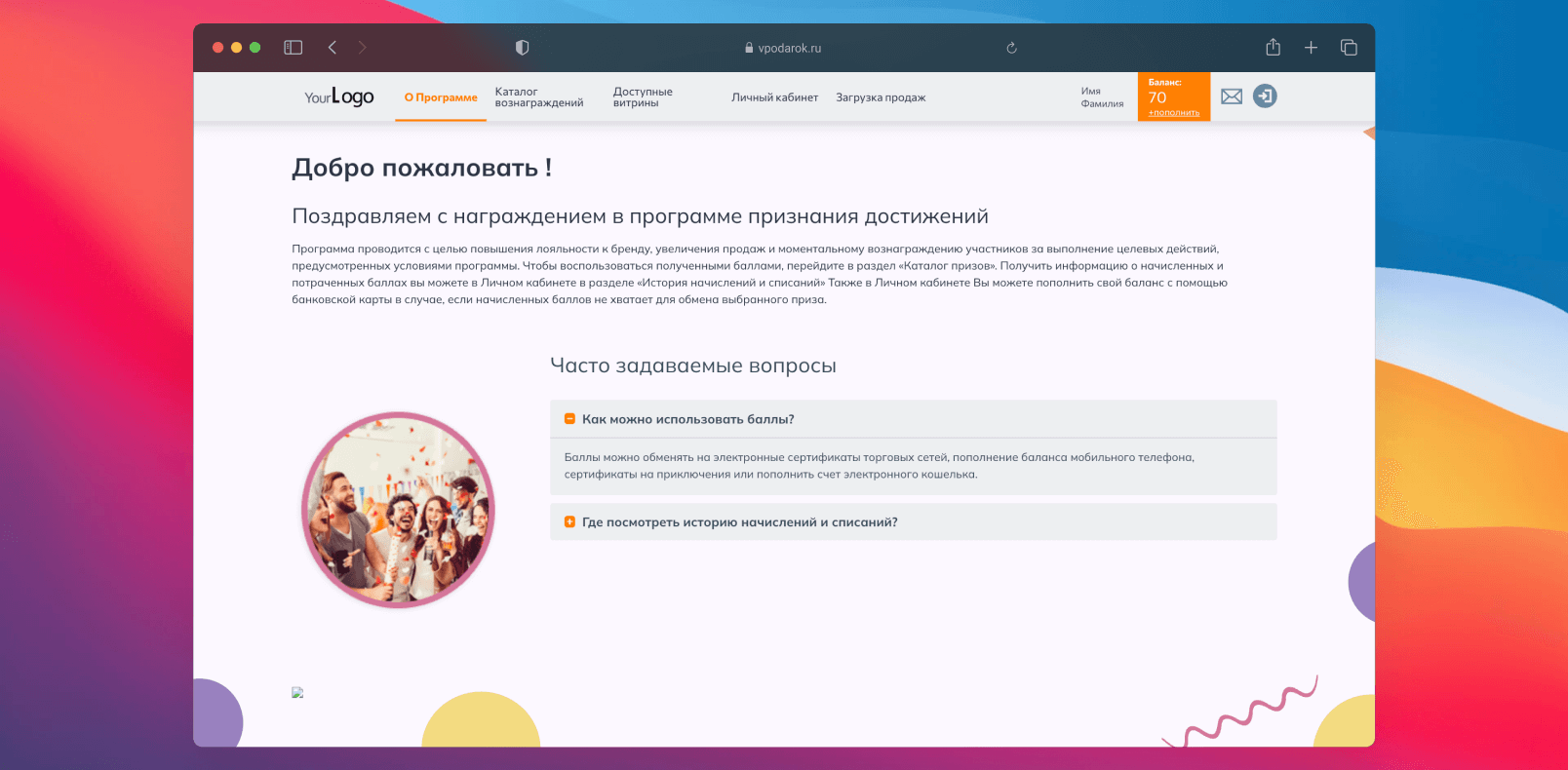Expand Где посмотреть историю начислений и списаний?
This screenshot has height=770, width=1568.
click(x=914, y=522)
